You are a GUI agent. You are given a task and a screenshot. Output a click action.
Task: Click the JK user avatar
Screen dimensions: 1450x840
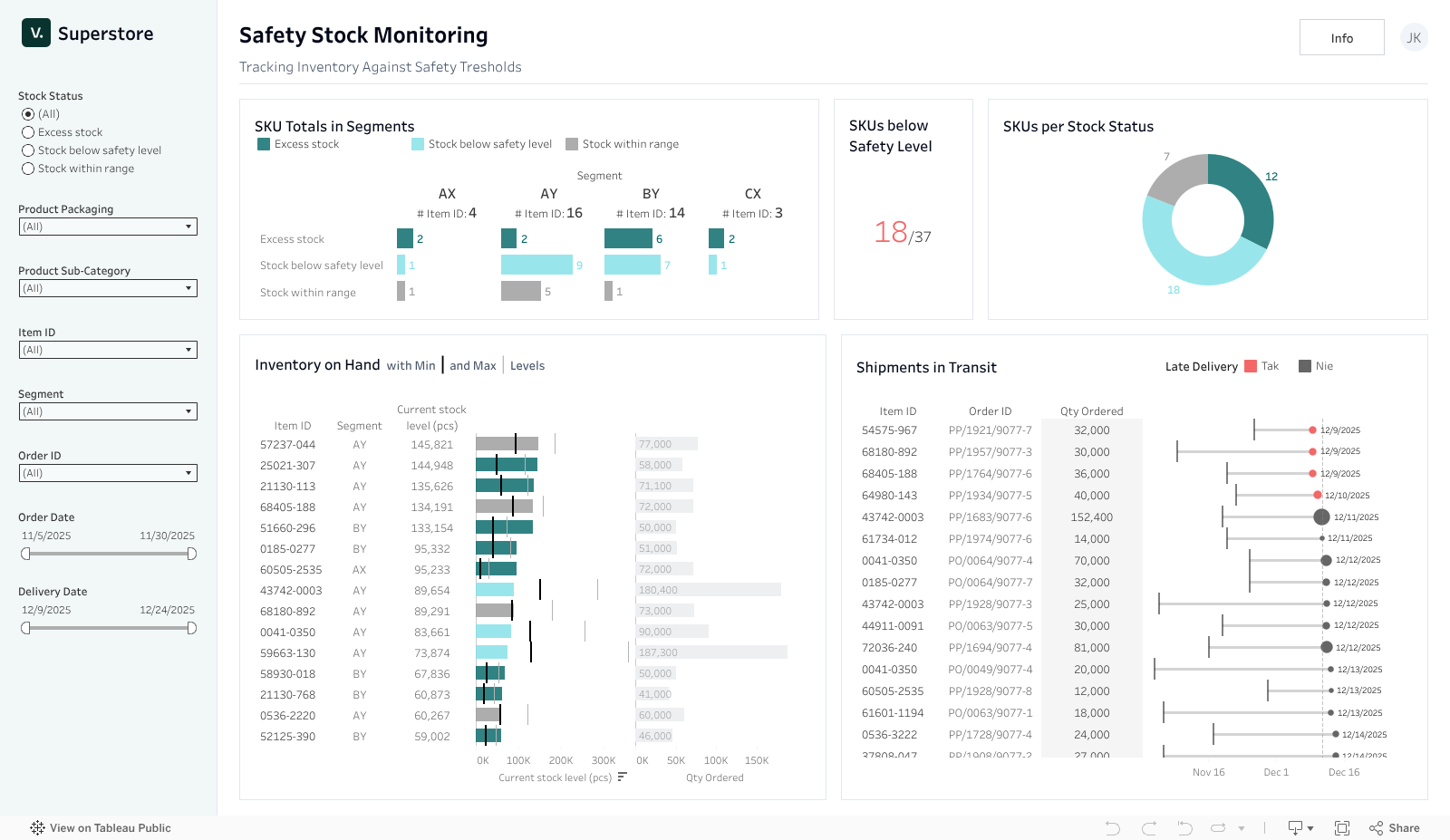point(1414,38)
